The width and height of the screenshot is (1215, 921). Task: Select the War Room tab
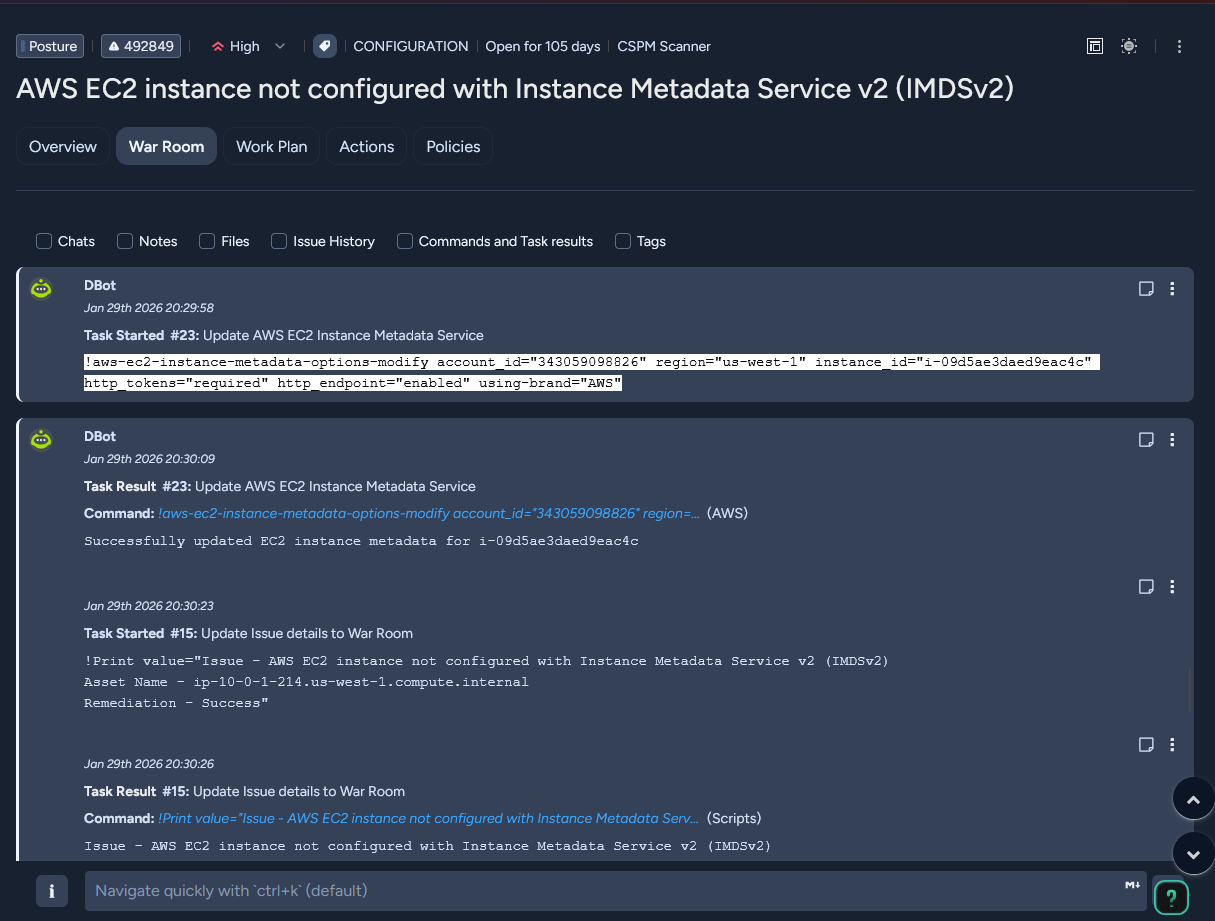click(166, 146)
